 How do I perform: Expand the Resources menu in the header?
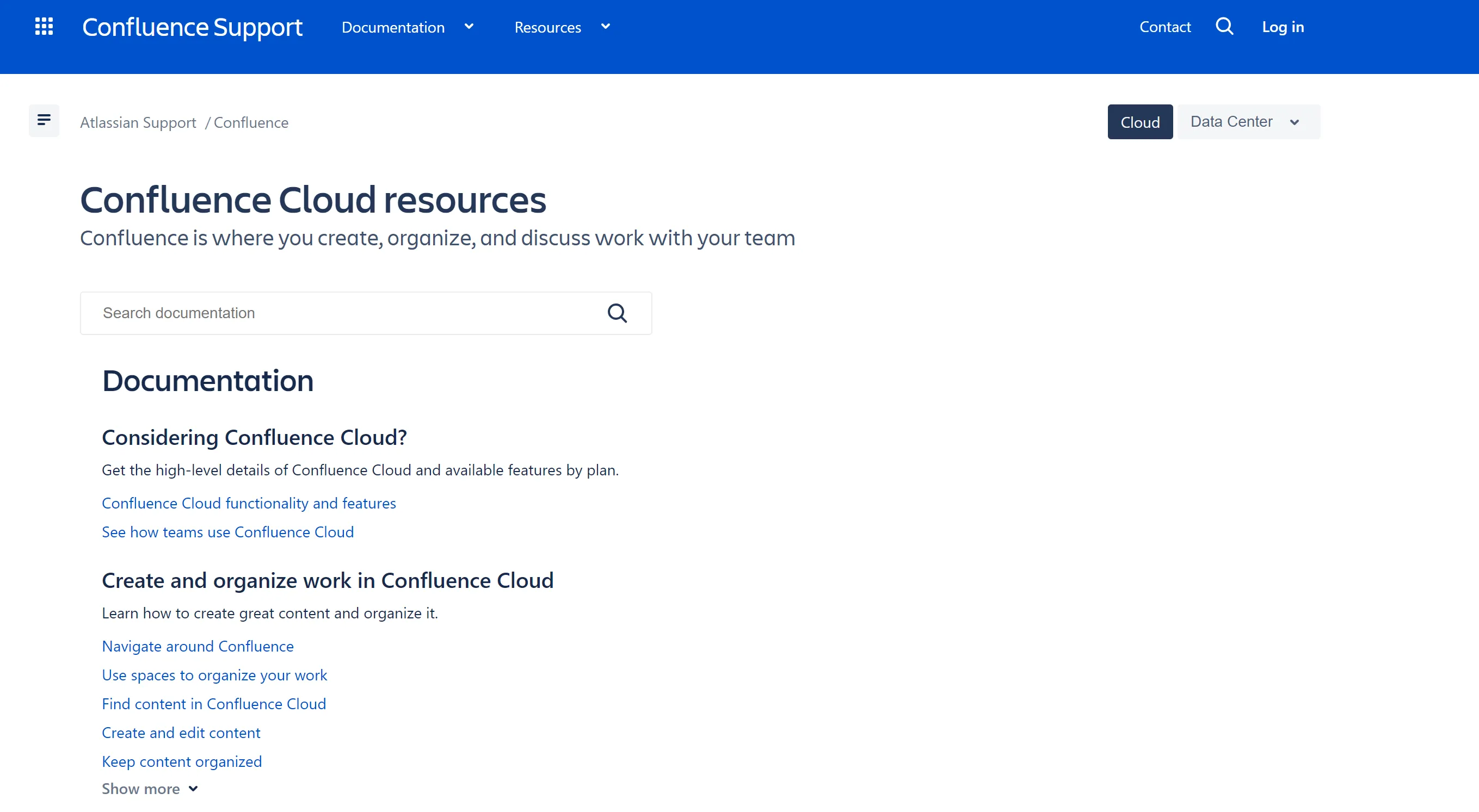point(562,27)
